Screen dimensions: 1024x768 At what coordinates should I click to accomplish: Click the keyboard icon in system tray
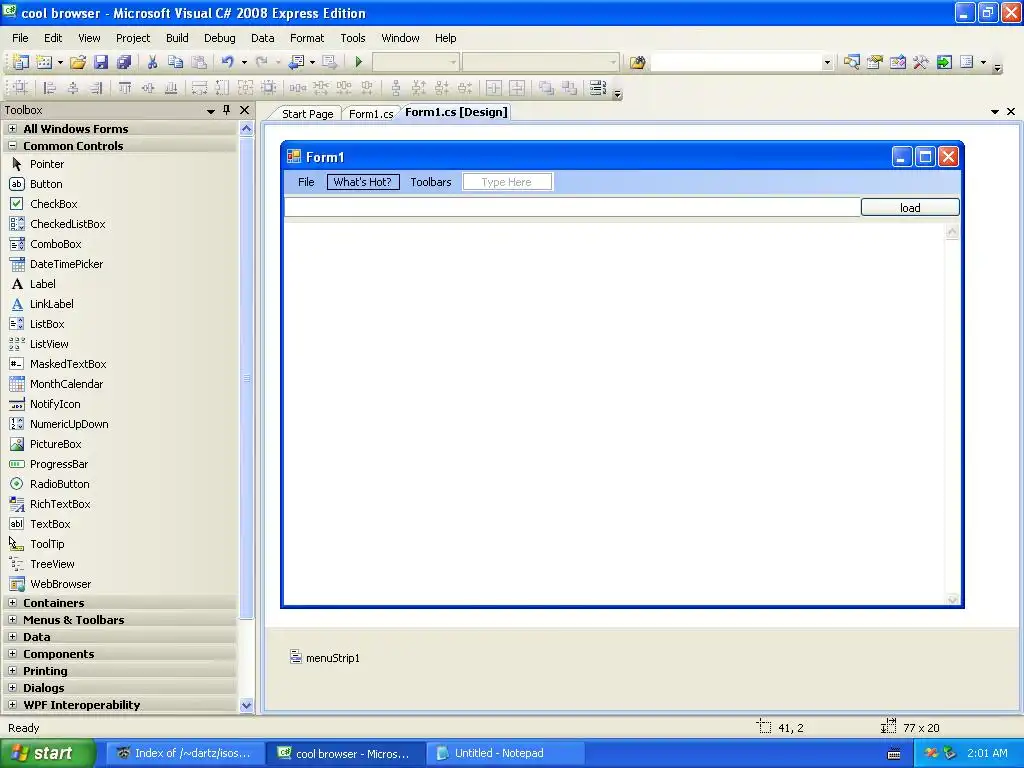click(x=894, y=754)
